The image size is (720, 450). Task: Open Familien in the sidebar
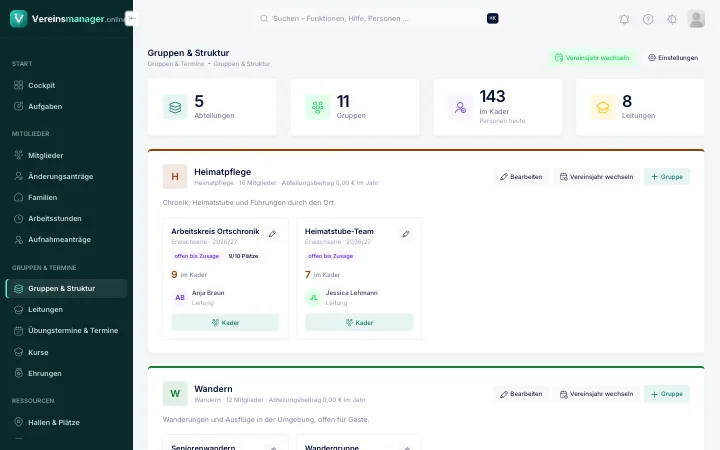coord(67,197)
